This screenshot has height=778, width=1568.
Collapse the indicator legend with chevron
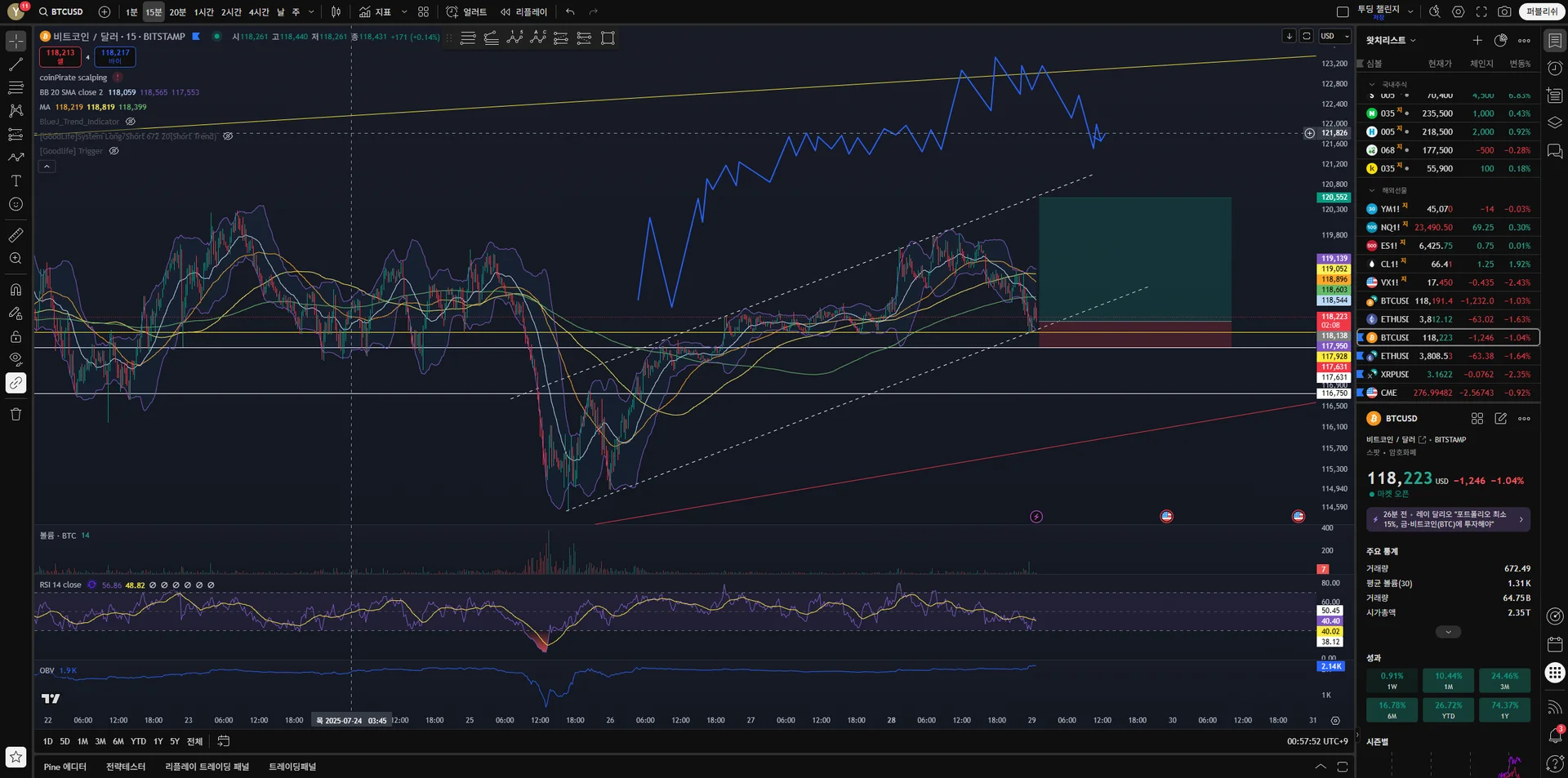[x=47, y=167]
